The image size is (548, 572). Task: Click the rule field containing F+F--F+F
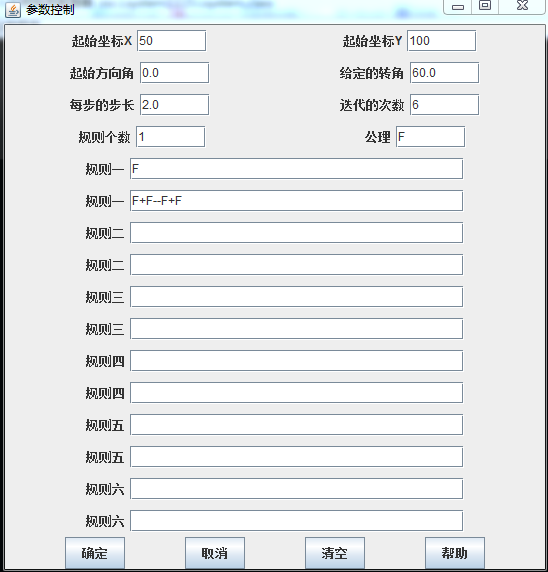(x=297, y=201)
